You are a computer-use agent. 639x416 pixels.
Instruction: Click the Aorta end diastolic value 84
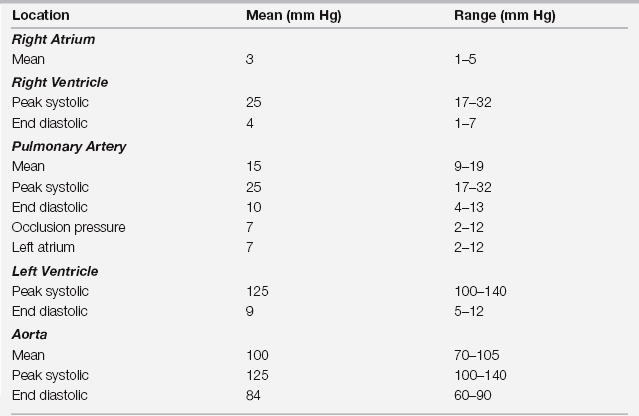point(253,396)
